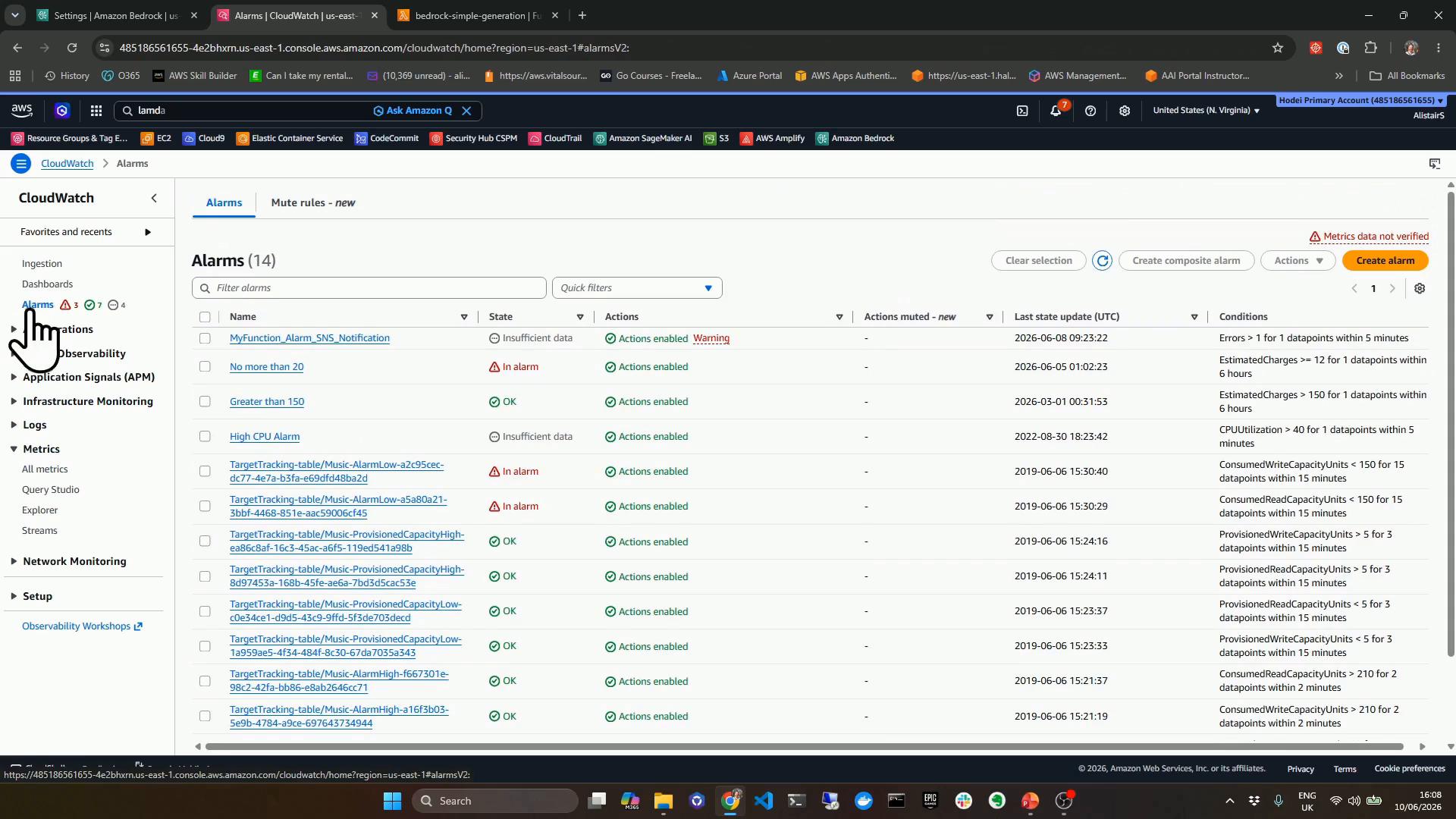Clear the AWS search box
Viewport: 1456px width, 819px height.
click(x=467, y=111)
